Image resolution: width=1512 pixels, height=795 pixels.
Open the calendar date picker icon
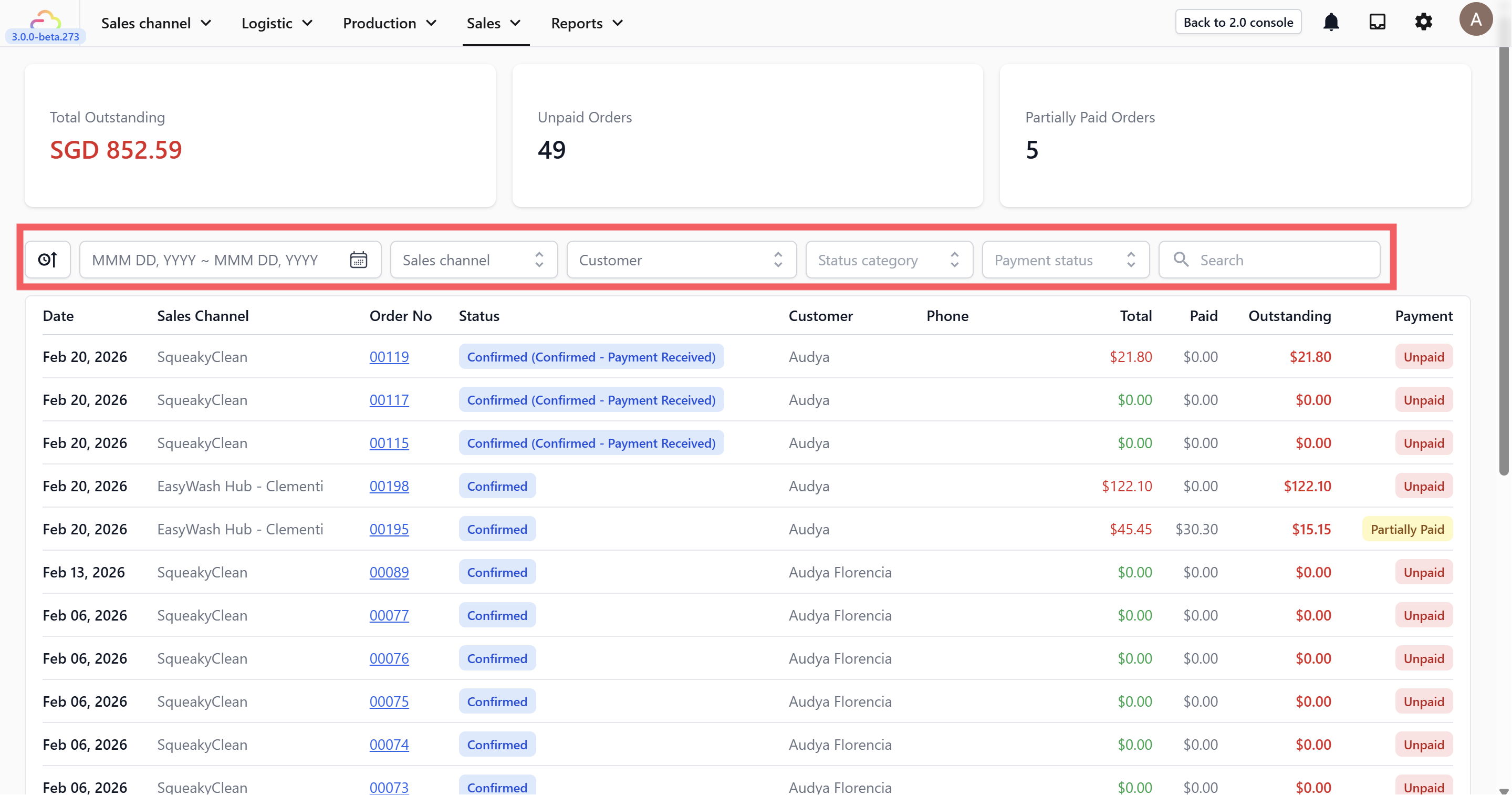pyautogui.click(x=358, y=260)
